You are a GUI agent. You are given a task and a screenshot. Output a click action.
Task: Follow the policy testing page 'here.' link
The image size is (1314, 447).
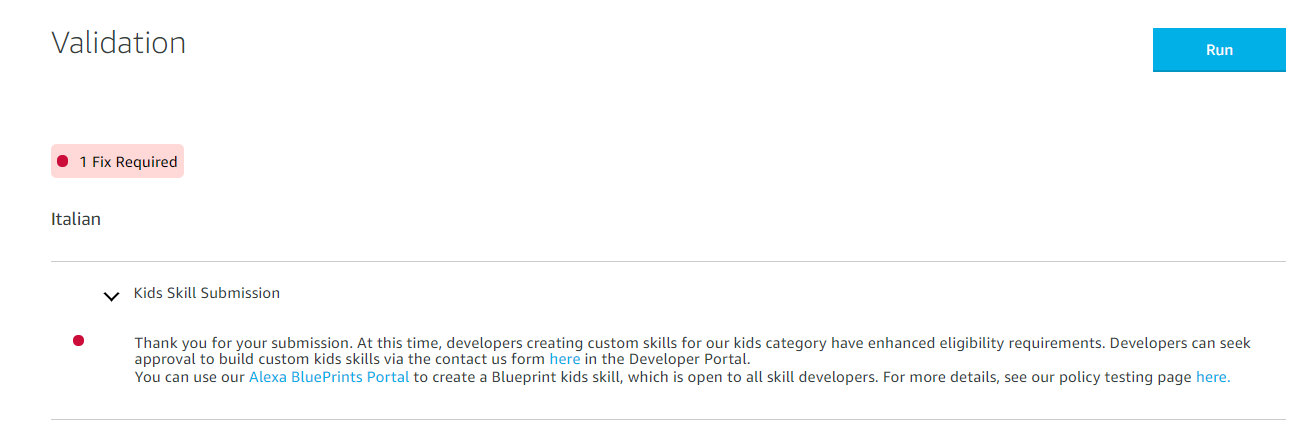[1213, 377]
